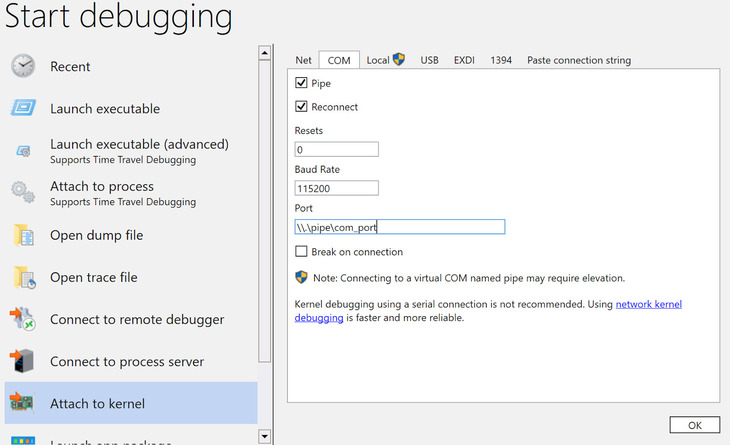Select the Attach to kernel option
The image size is (730, 445).
click(130, 404)
